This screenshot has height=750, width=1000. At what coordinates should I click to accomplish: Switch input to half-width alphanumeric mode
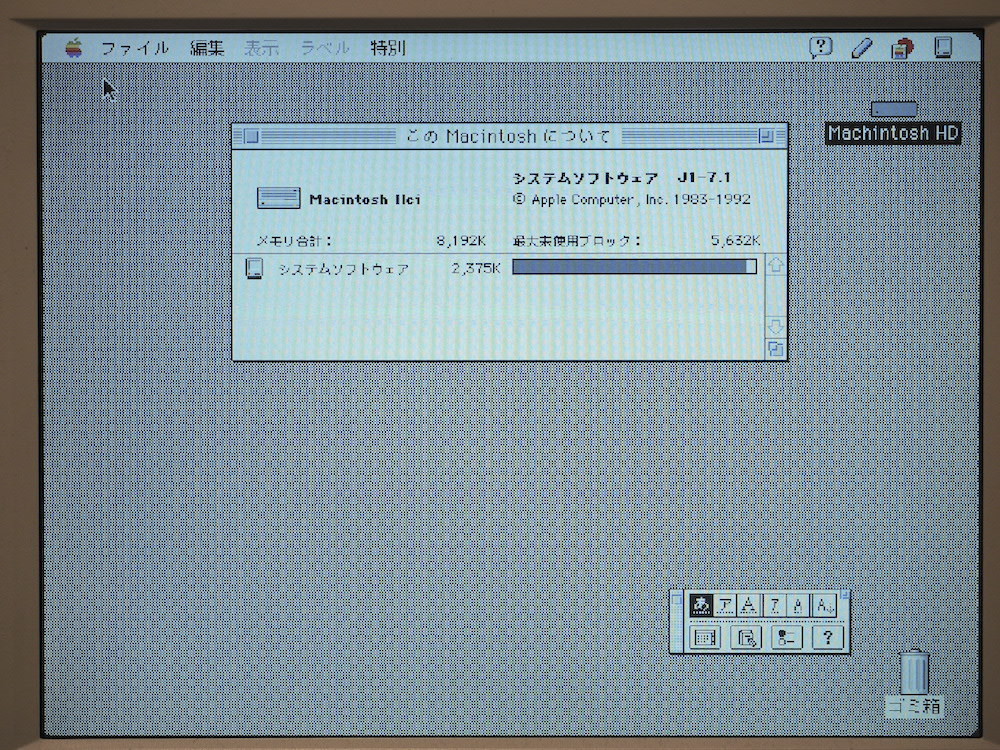coord(798,605)
